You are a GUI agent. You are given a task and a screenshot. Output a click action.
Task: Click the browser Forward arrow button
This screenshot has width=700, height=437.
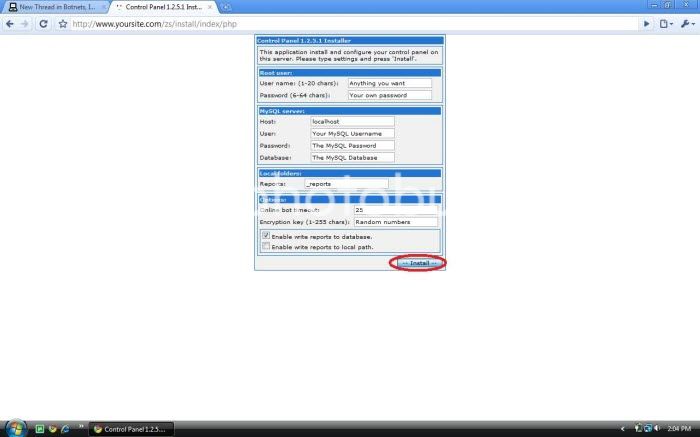pyautogui.click(x=25, y=23)
